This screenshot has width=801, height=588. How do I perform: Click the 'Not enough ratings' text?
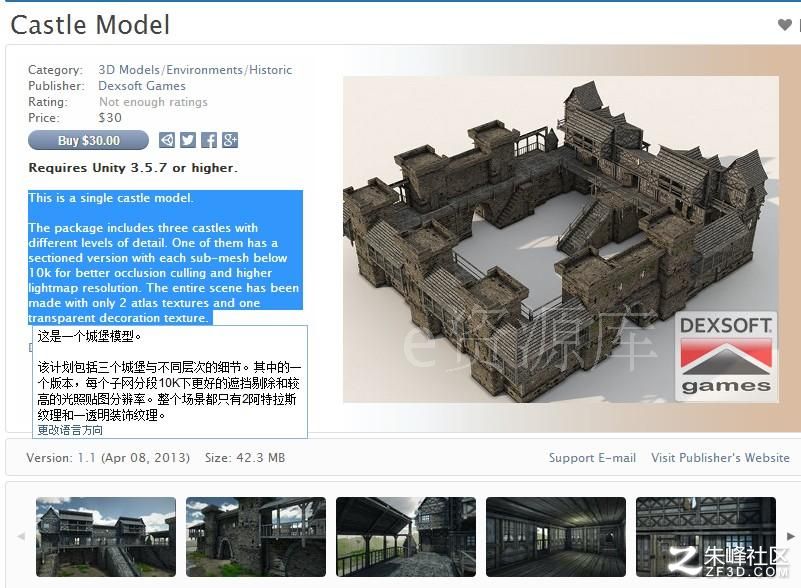click(x=153, y=102)
